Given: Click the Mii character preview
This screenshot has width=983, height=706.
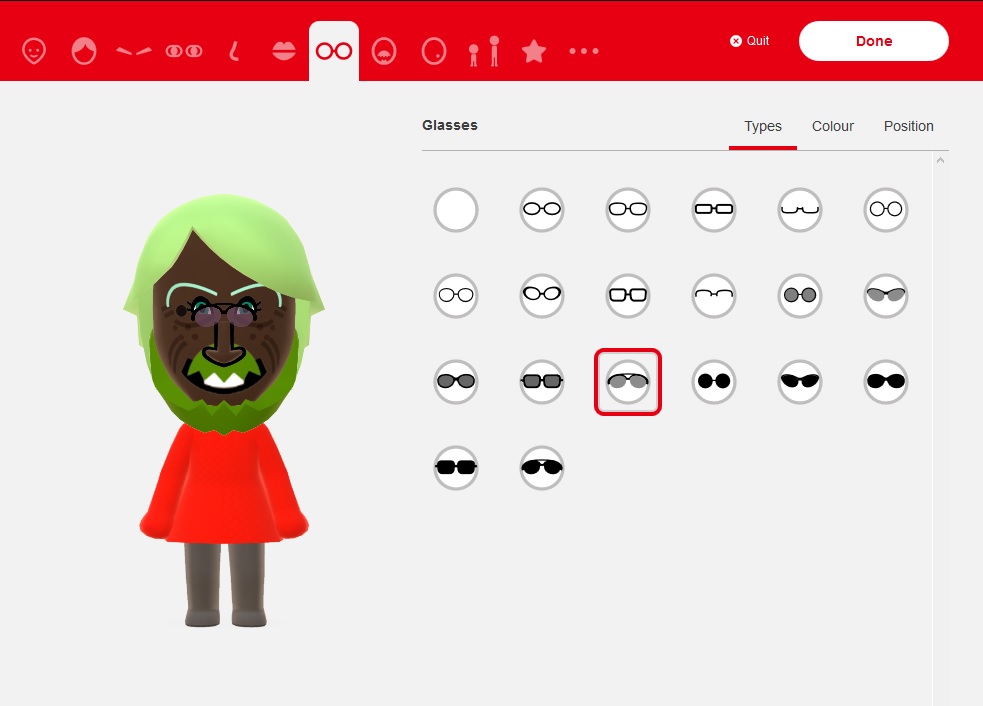Looking at the screenshot, I should click(224, 411).
